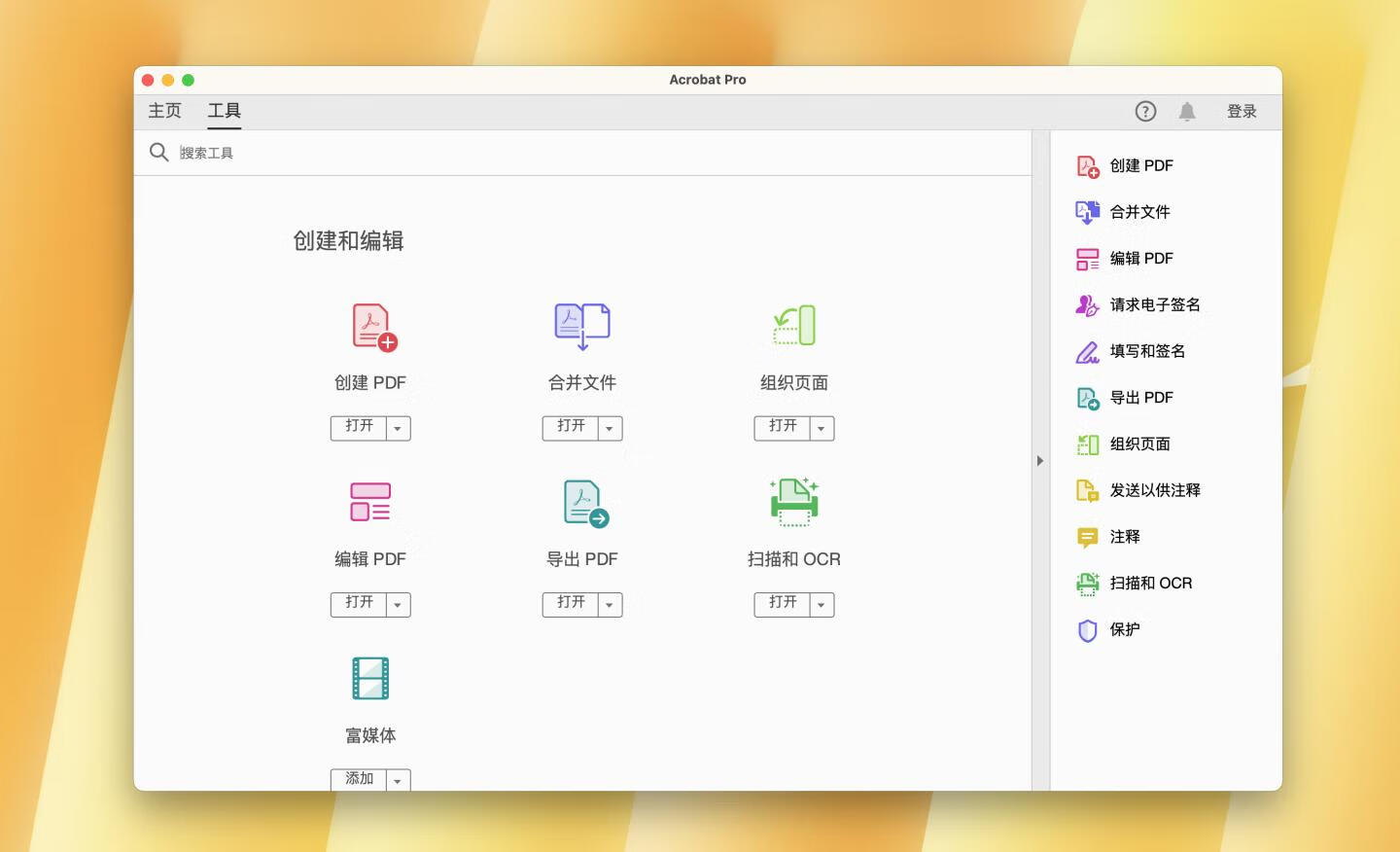
Task: Click the notification bell icon
Action: click(1186, 111)
